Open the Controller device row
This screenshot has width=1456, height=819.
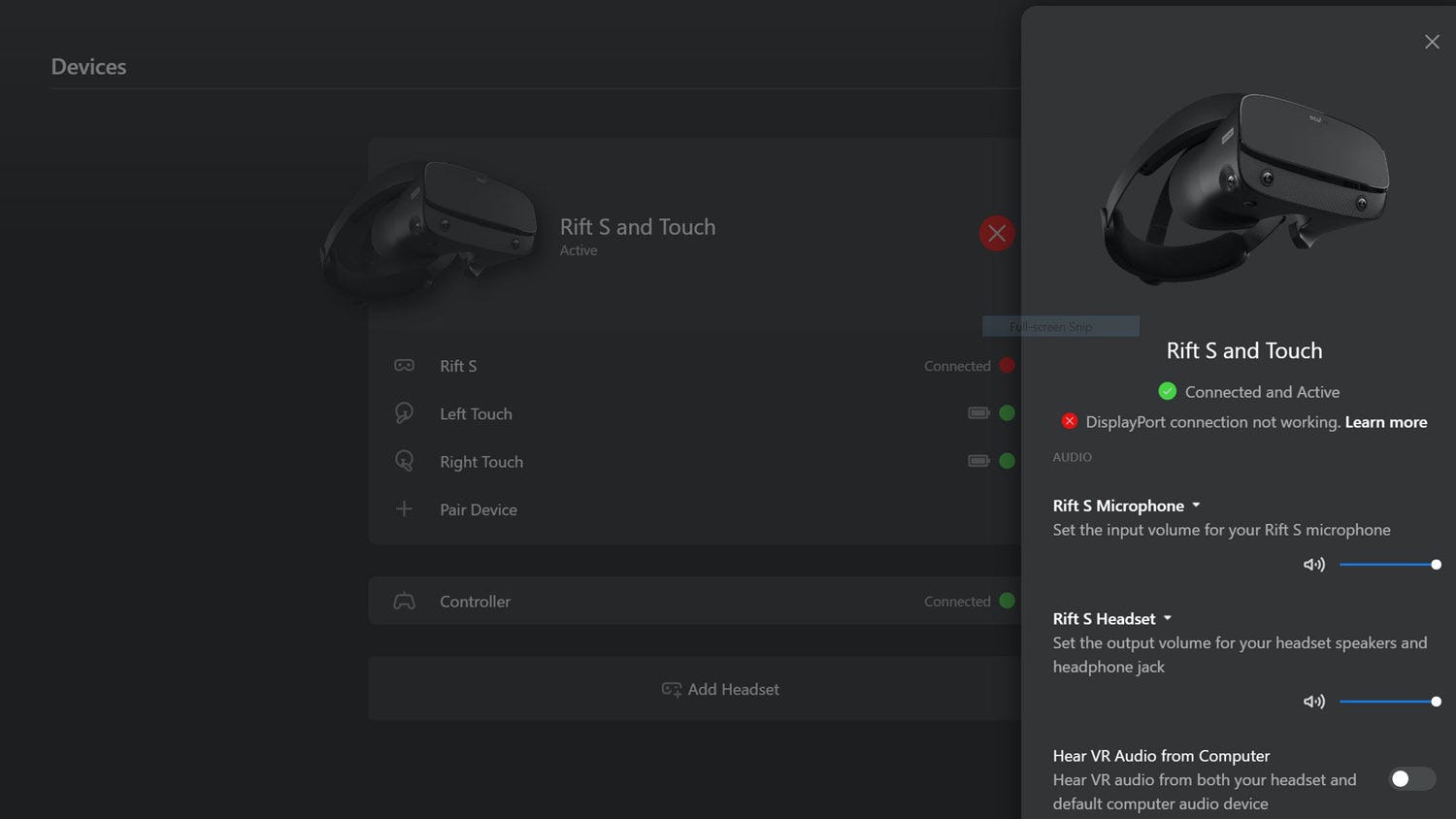695,602
